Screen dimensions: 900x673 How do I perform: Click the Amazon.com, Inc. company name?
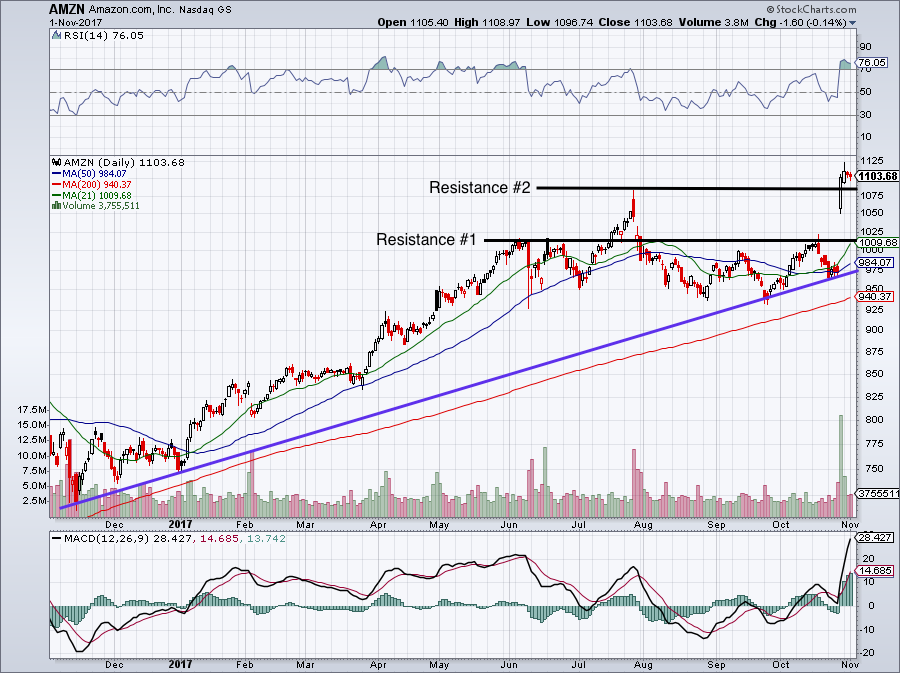pos(130,10)
